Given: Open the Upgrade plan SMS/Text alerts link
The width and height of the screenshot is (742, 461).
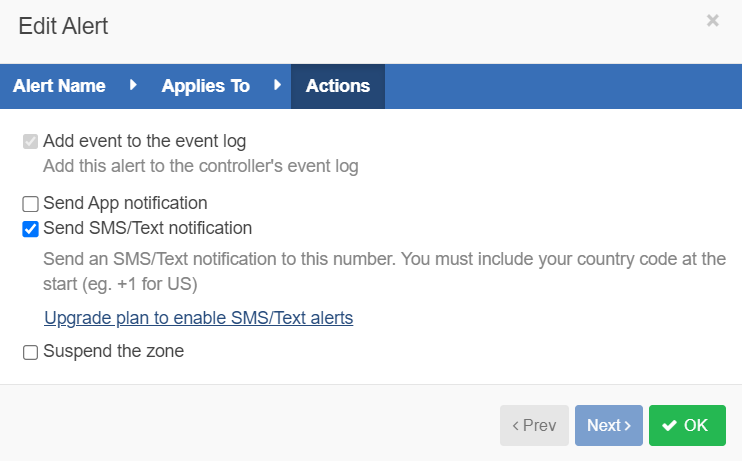Looking at the screenshot, I should pyautogui.click(x=198, y=318).
